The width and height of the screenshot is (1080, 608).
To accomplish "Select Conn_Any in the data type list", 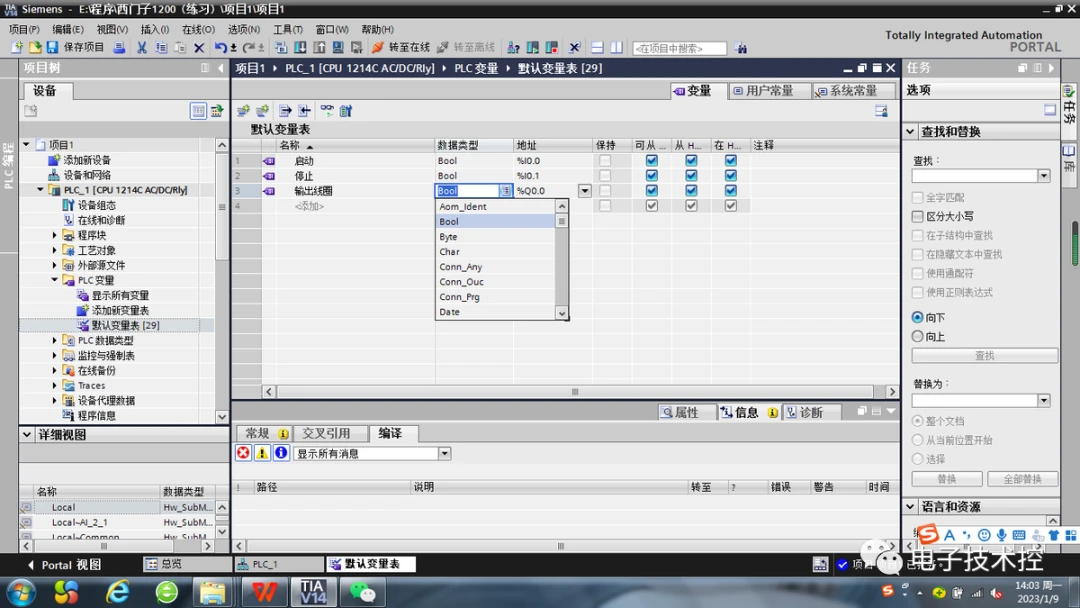I will [x=496, y=267].
